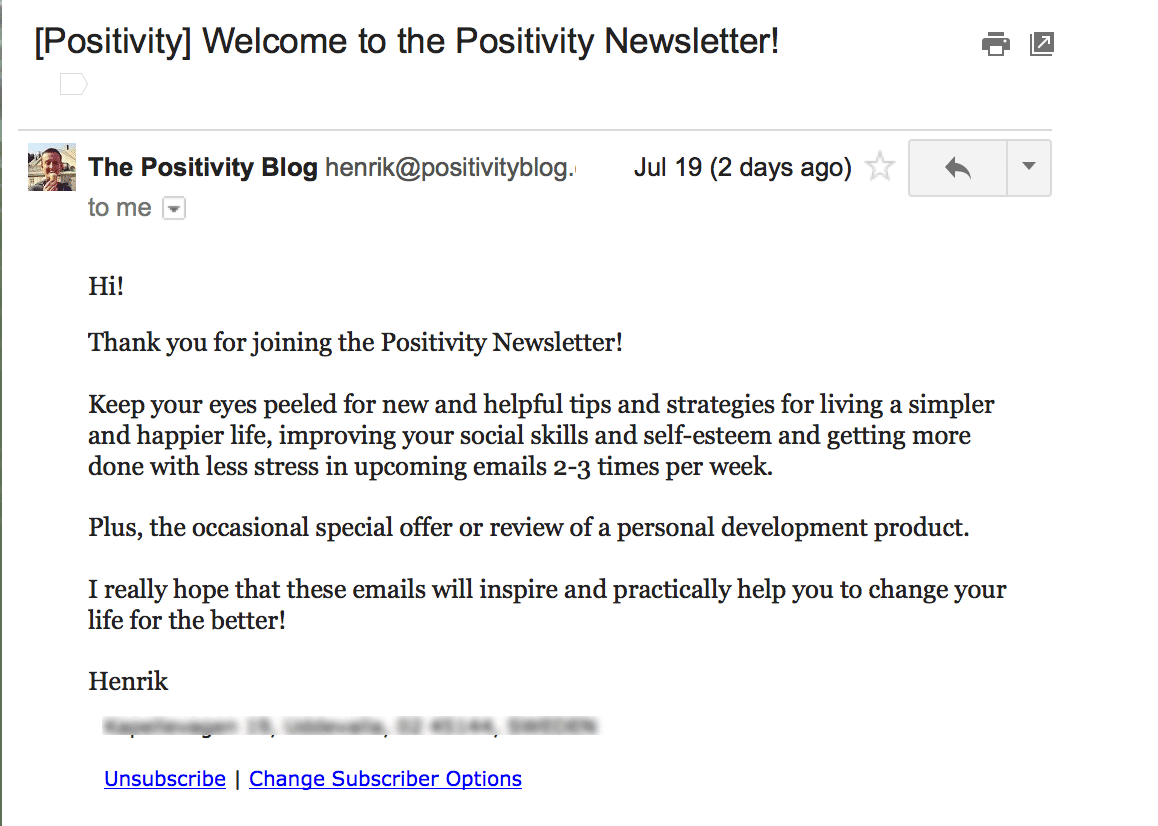Click the 'Thank you for joining' paragraph
This screenshot has width=1158, height=826.
[x=356, y=342]
